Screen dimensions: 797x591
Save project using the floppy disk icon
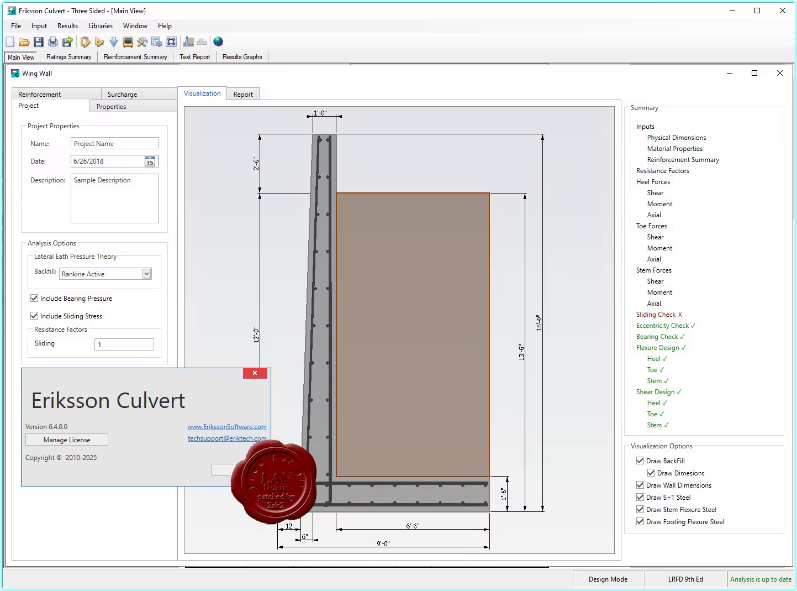38,42
